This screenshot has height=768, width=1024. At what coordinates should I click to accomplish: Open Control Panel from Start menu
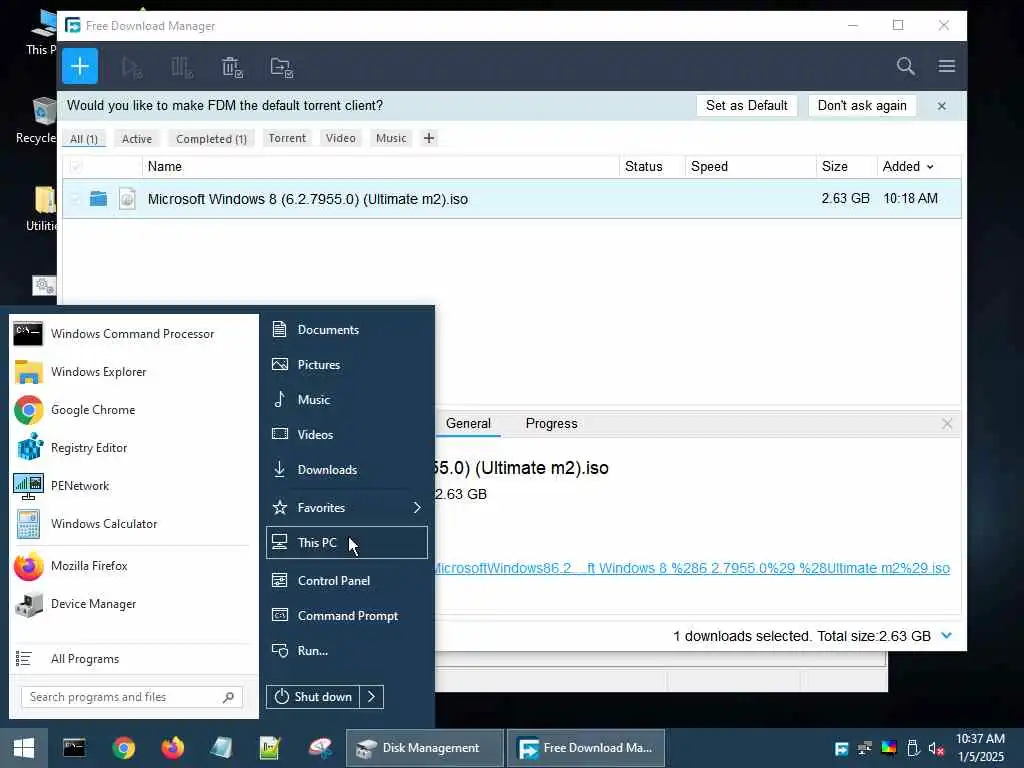(x=347, y=581)
